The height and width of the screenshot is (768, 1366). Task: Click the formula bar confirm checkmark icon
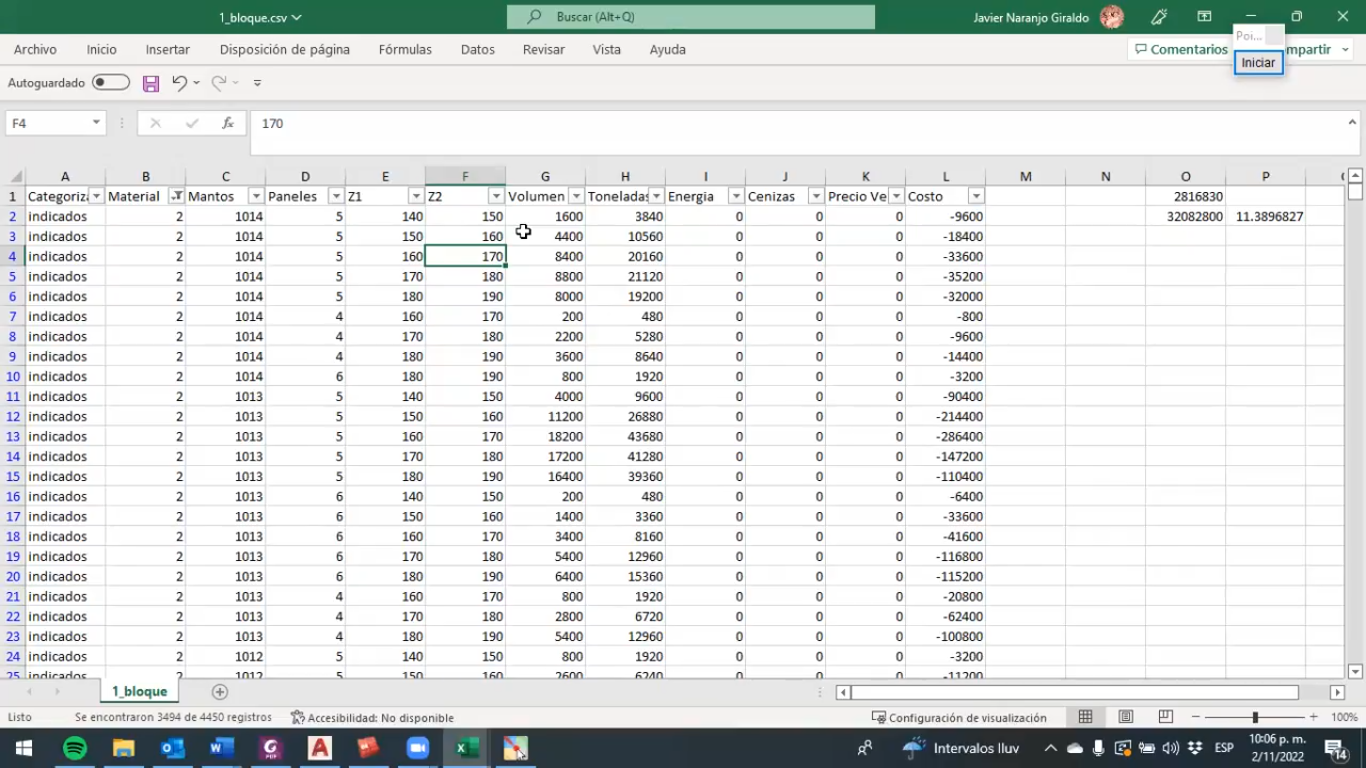point(192,123)
